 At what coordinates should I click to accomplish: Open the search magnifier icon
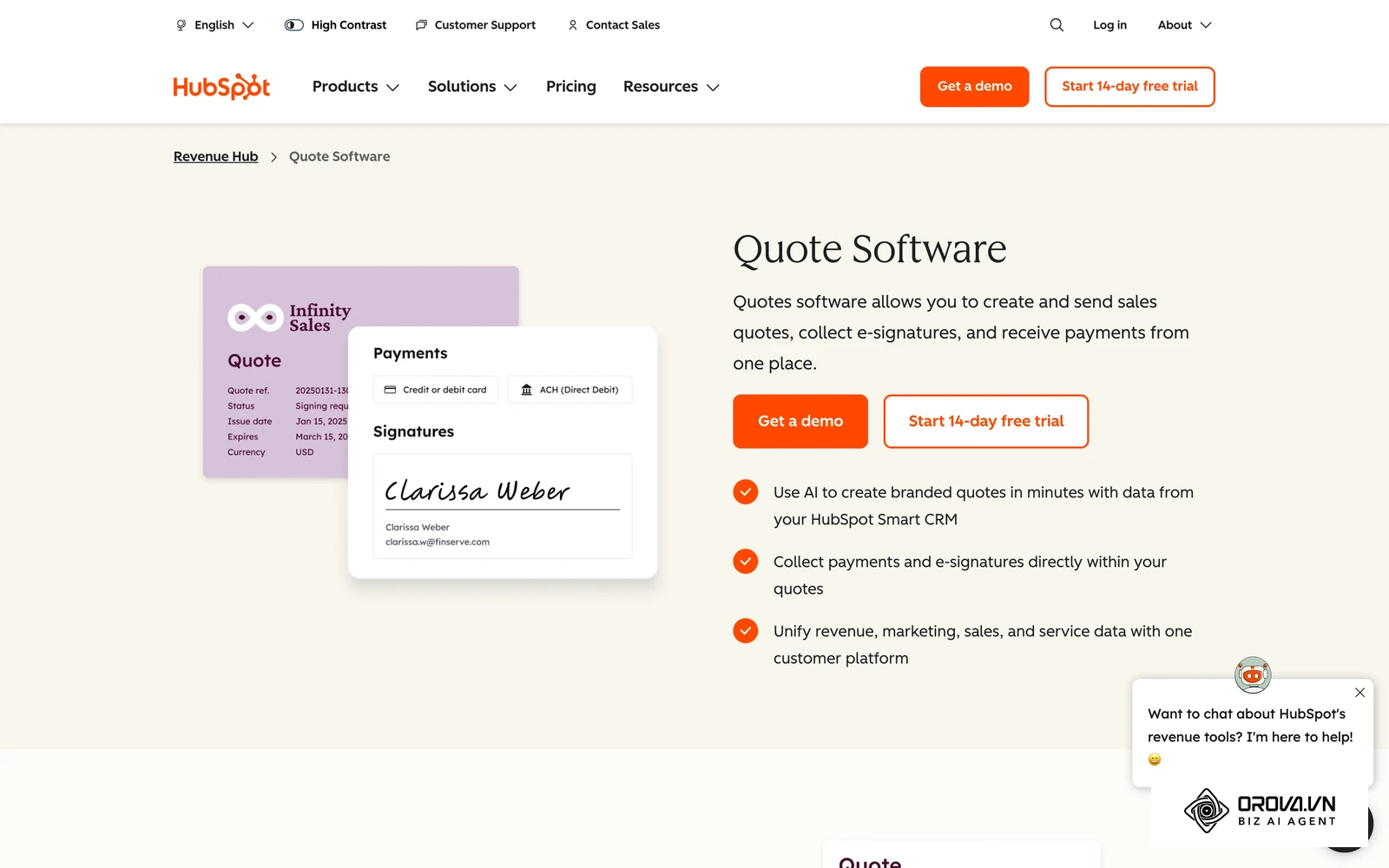click(1057, 25)
